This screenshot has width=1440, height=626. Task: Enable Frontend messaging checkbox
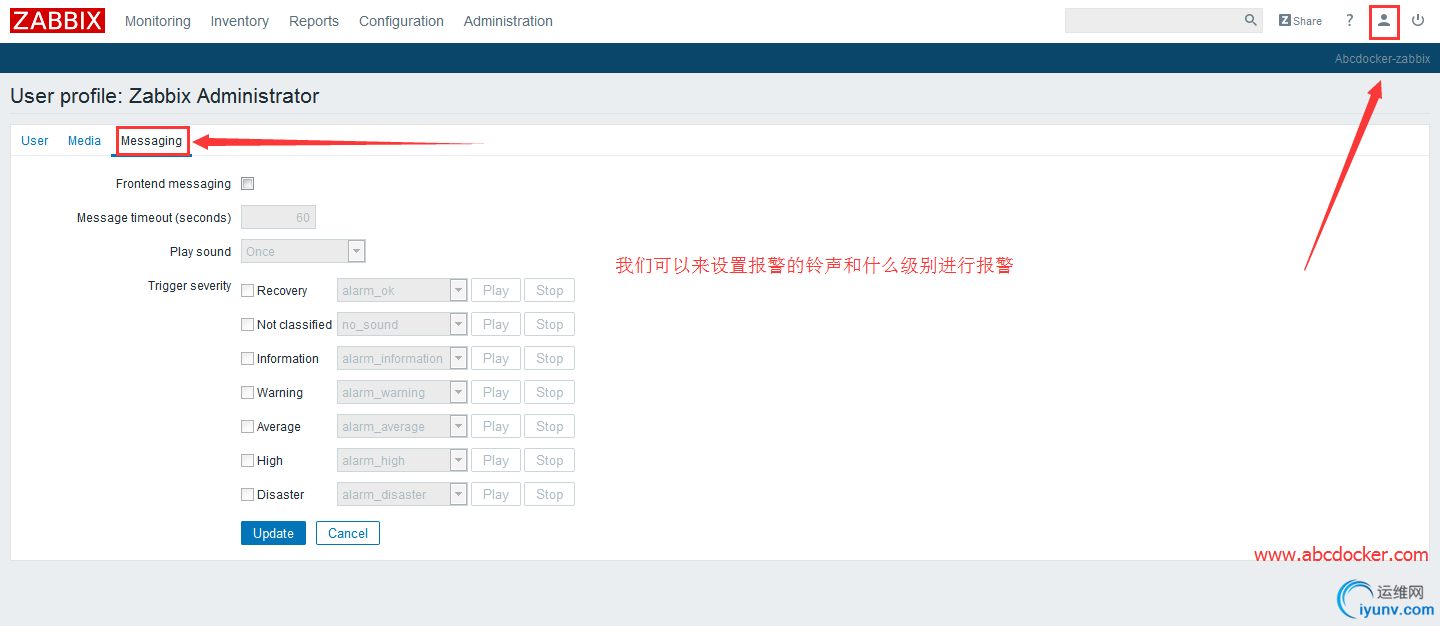click(247, 183)
